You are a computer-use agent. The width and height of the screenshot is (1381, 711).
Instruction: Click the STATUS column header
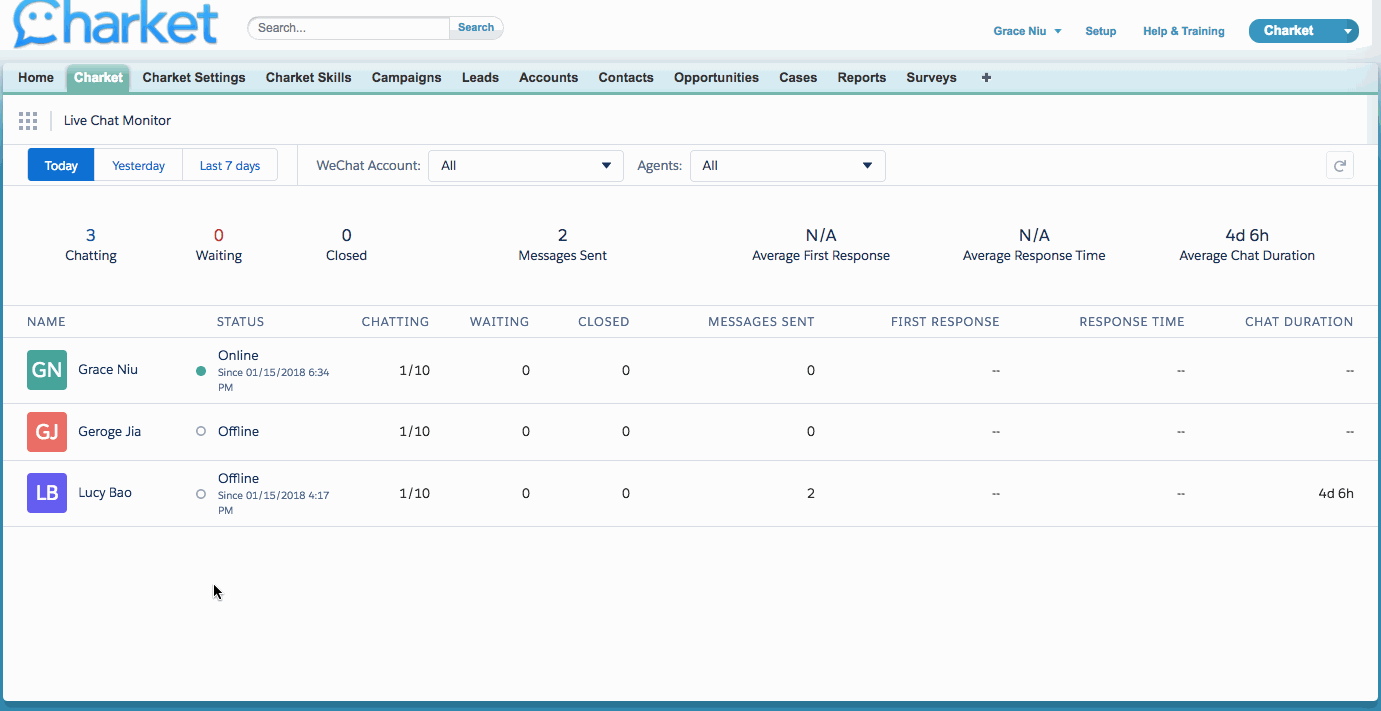coord(241,322)
